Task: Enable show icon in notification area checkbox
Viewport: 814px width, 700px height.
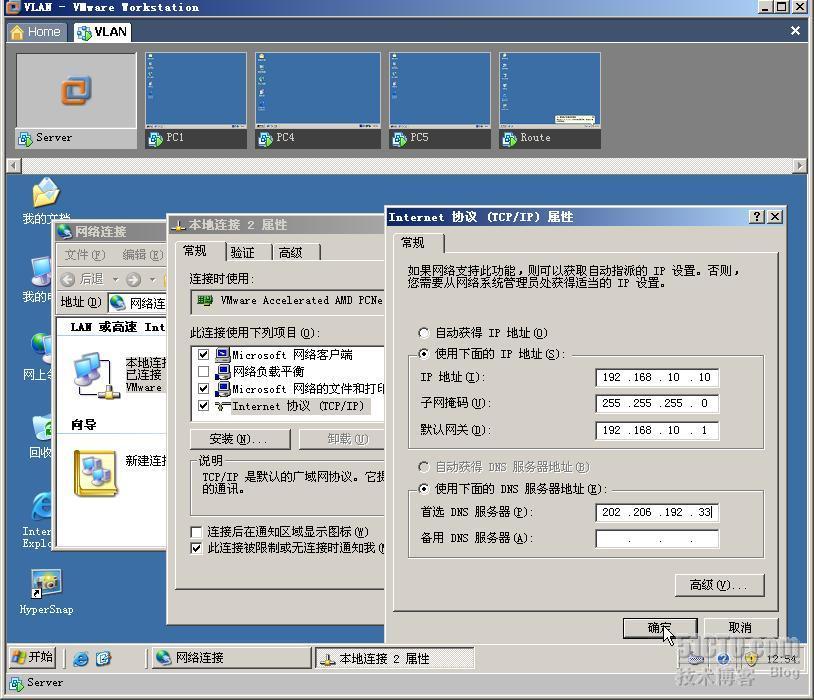Action: [x=196, y=532]
